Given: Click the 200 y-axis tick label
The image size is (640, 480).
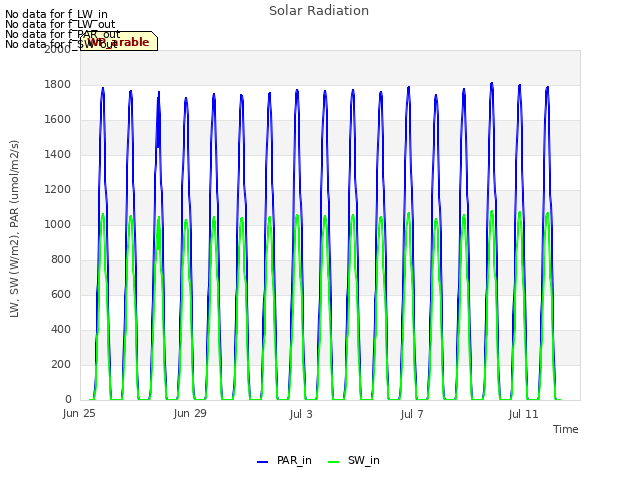Looking at the screenshot, I should [x=61, y=364].
